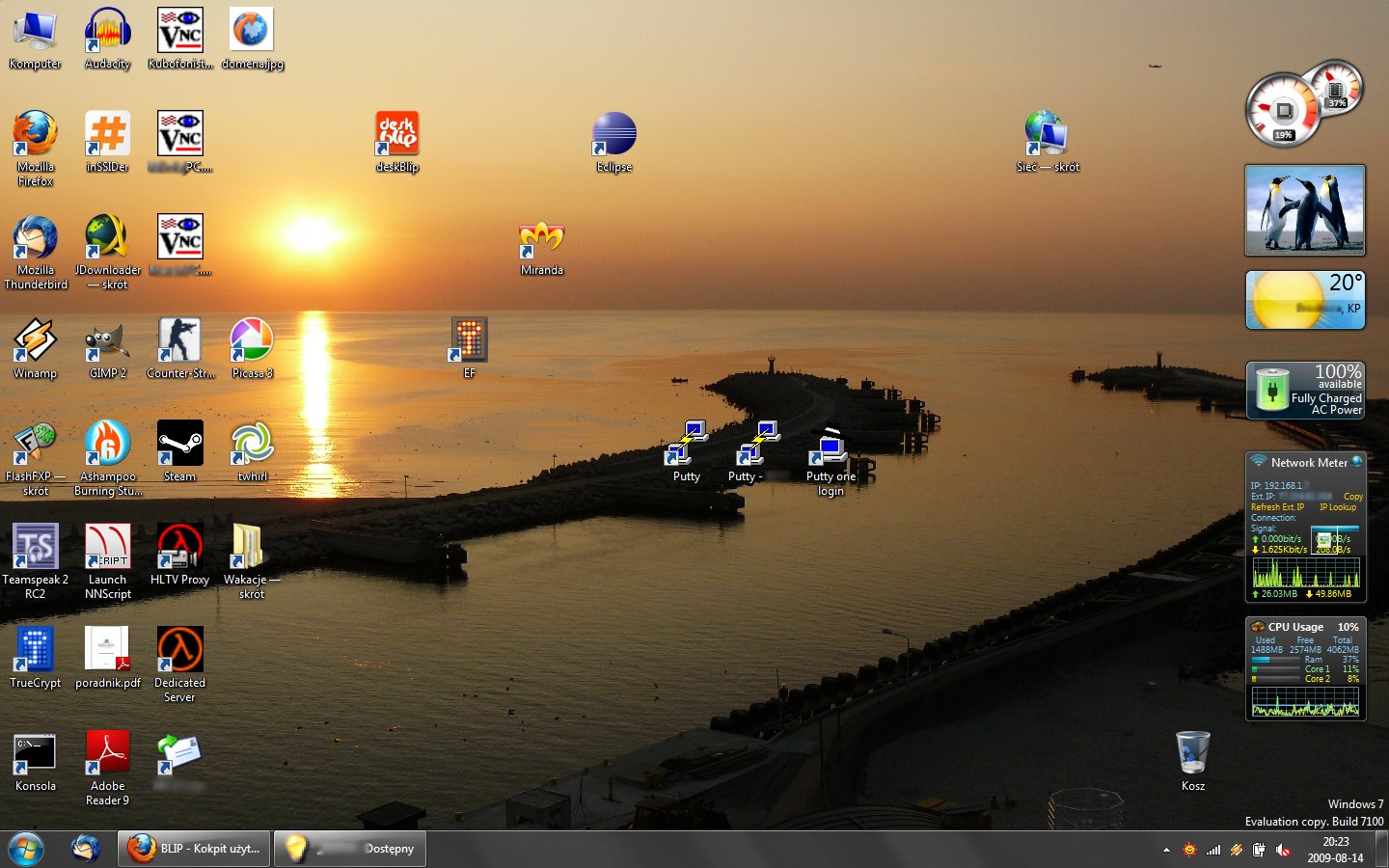The image size is (1389, 868).
Task: Switch to BLIP Firefox taskbar window
Action: click(195, 849)
